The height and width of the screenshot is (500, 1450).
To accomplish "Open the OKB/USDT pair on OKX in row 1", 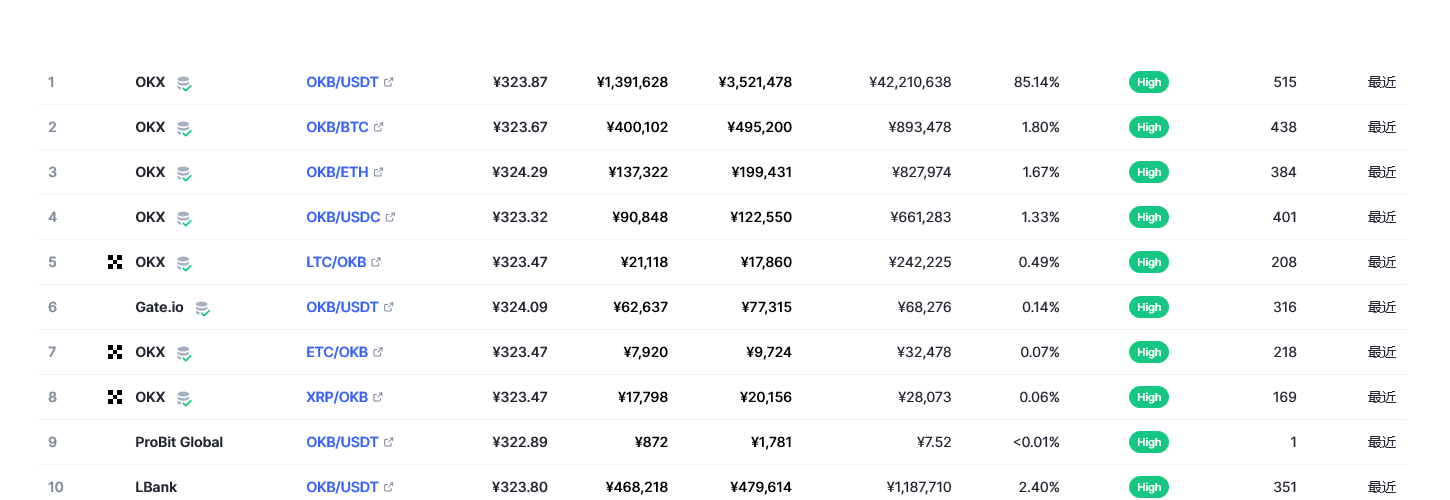I will [x=342, y=82].
